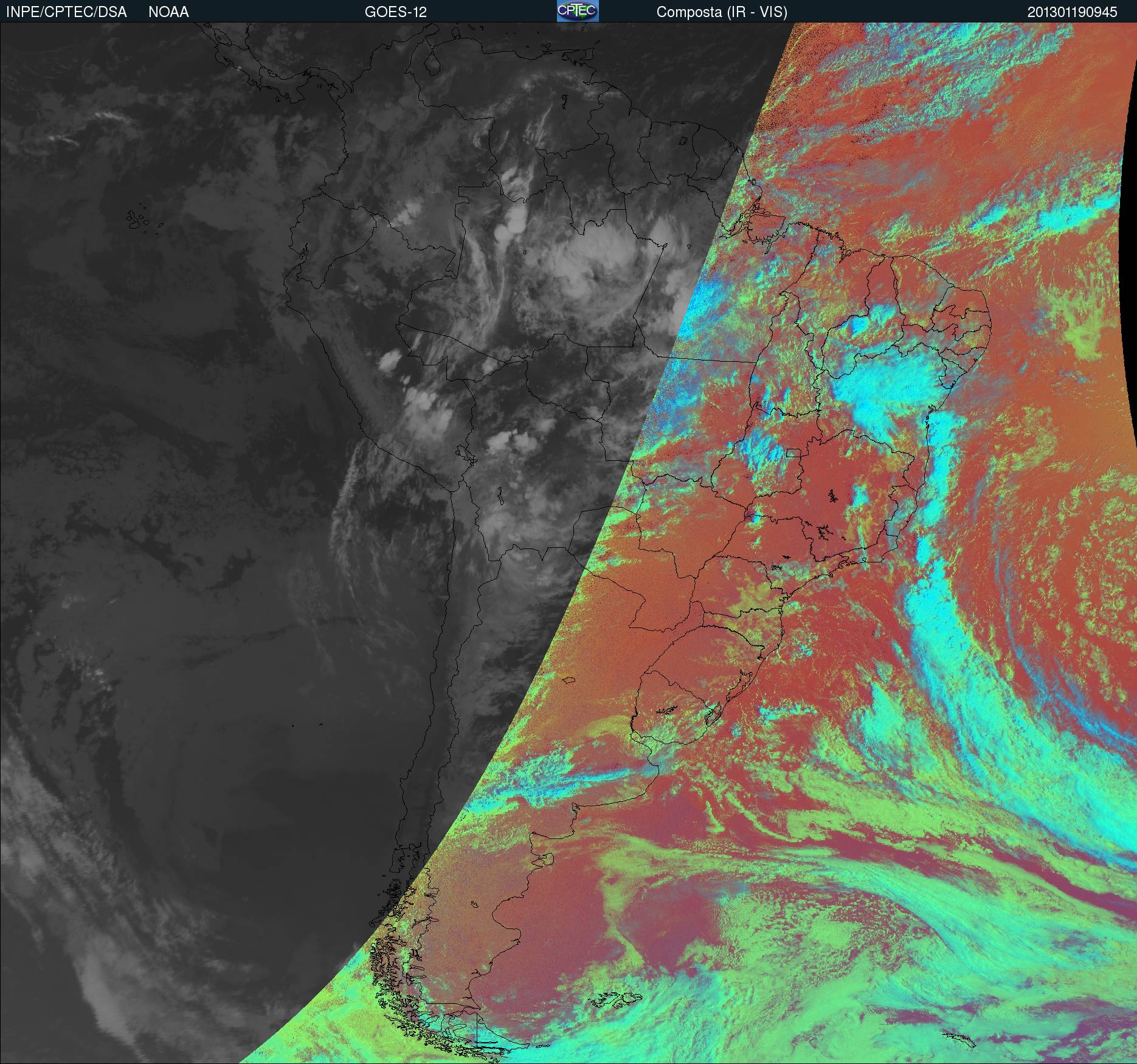Click the timestamp 201301190945
1137x1064 pixels.
coord(1073,12)
